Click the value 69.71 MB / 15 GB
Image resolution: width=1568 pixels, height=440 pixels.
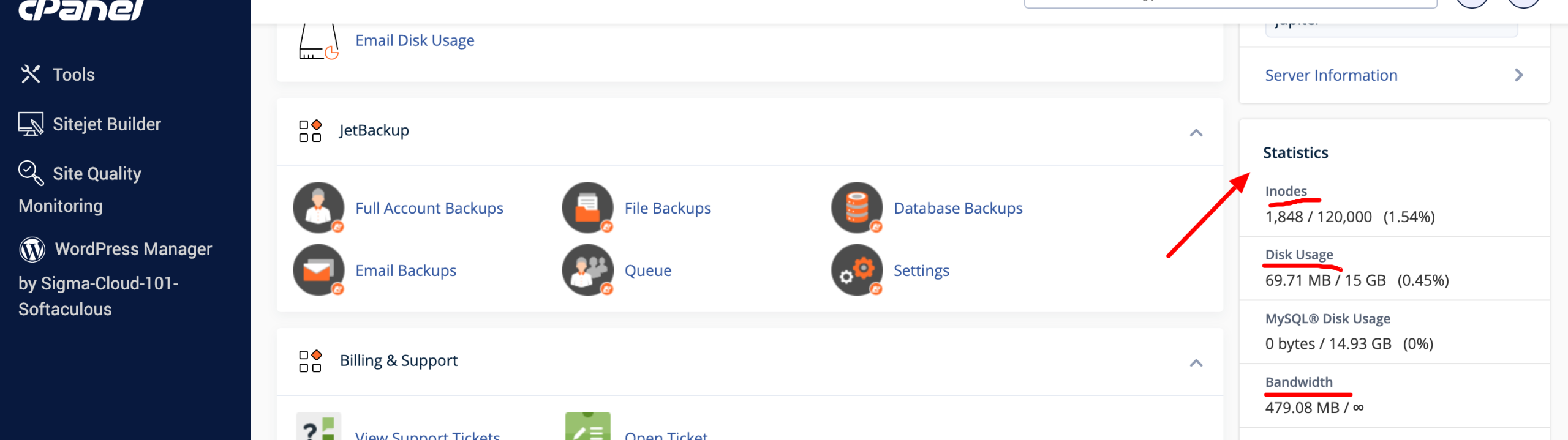coord(1325,280)
